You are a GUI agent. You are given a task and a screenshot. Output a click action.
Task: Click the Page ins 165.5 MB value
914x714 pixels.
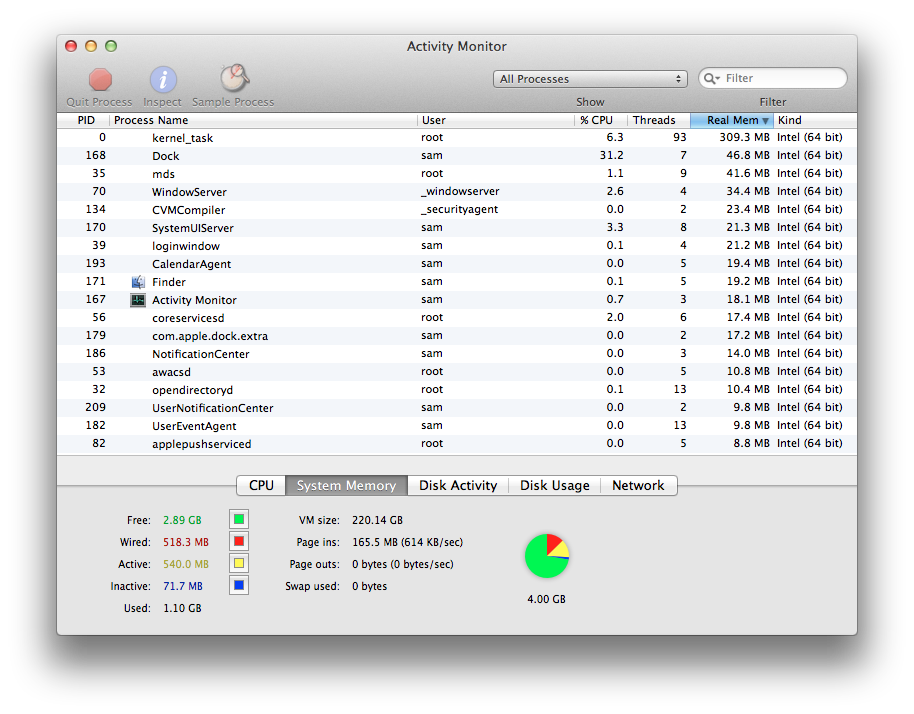407,542
